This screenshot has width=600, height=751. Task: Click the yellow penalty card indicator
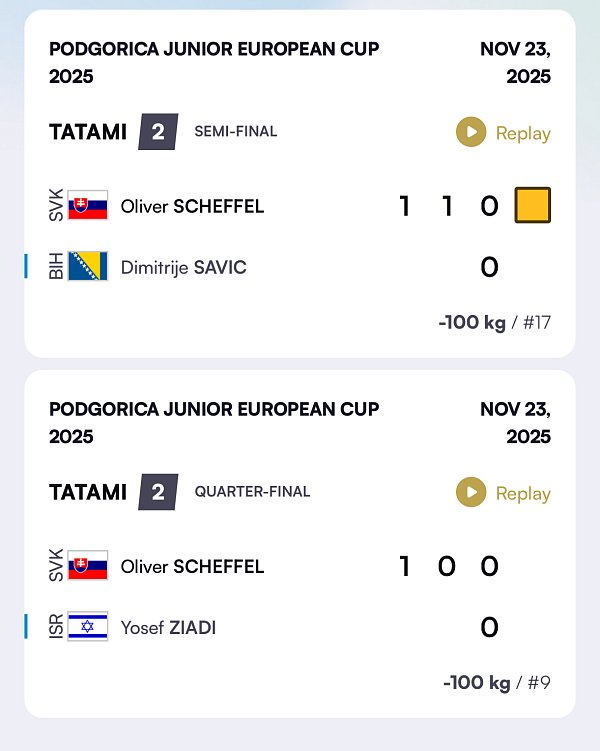[533, 206]
